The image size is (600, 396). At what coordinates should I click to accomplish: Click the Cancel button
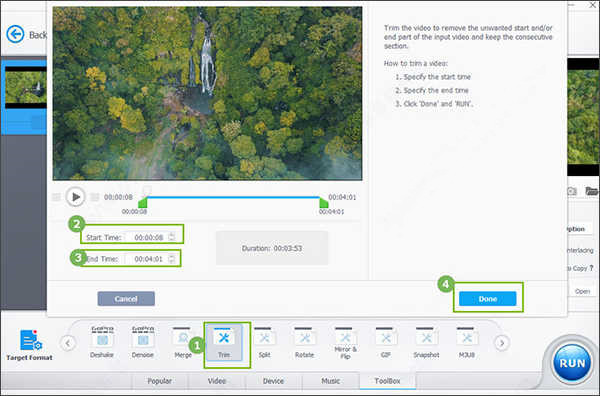[x=126, y=299]
